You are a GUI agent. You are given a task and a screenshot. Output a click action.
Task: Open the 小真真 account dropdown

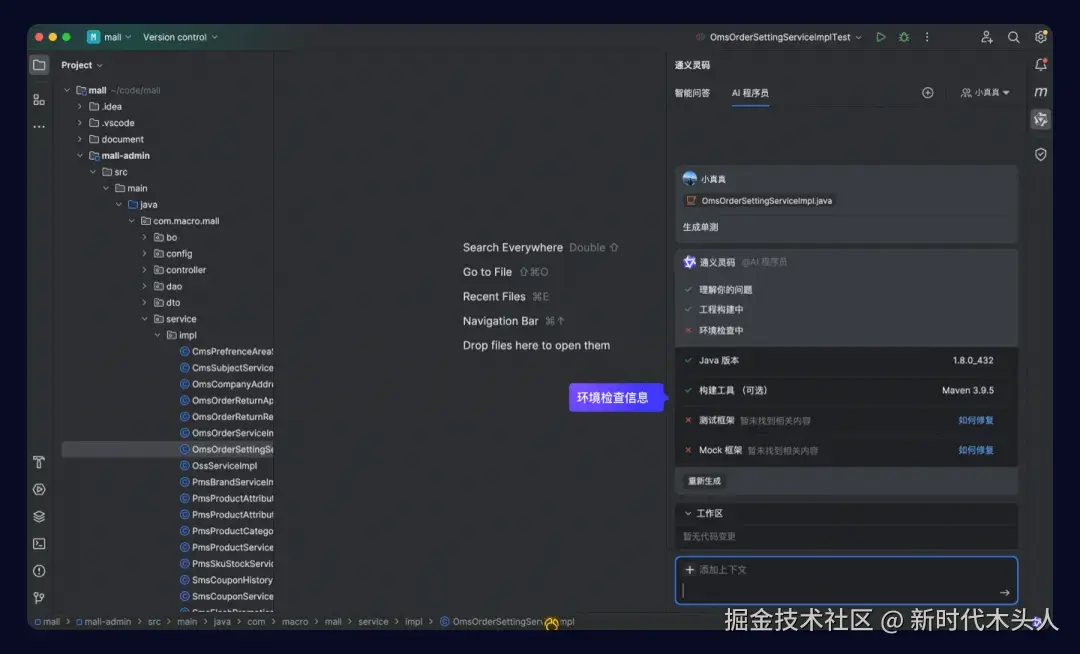click(x=986, y=93)
